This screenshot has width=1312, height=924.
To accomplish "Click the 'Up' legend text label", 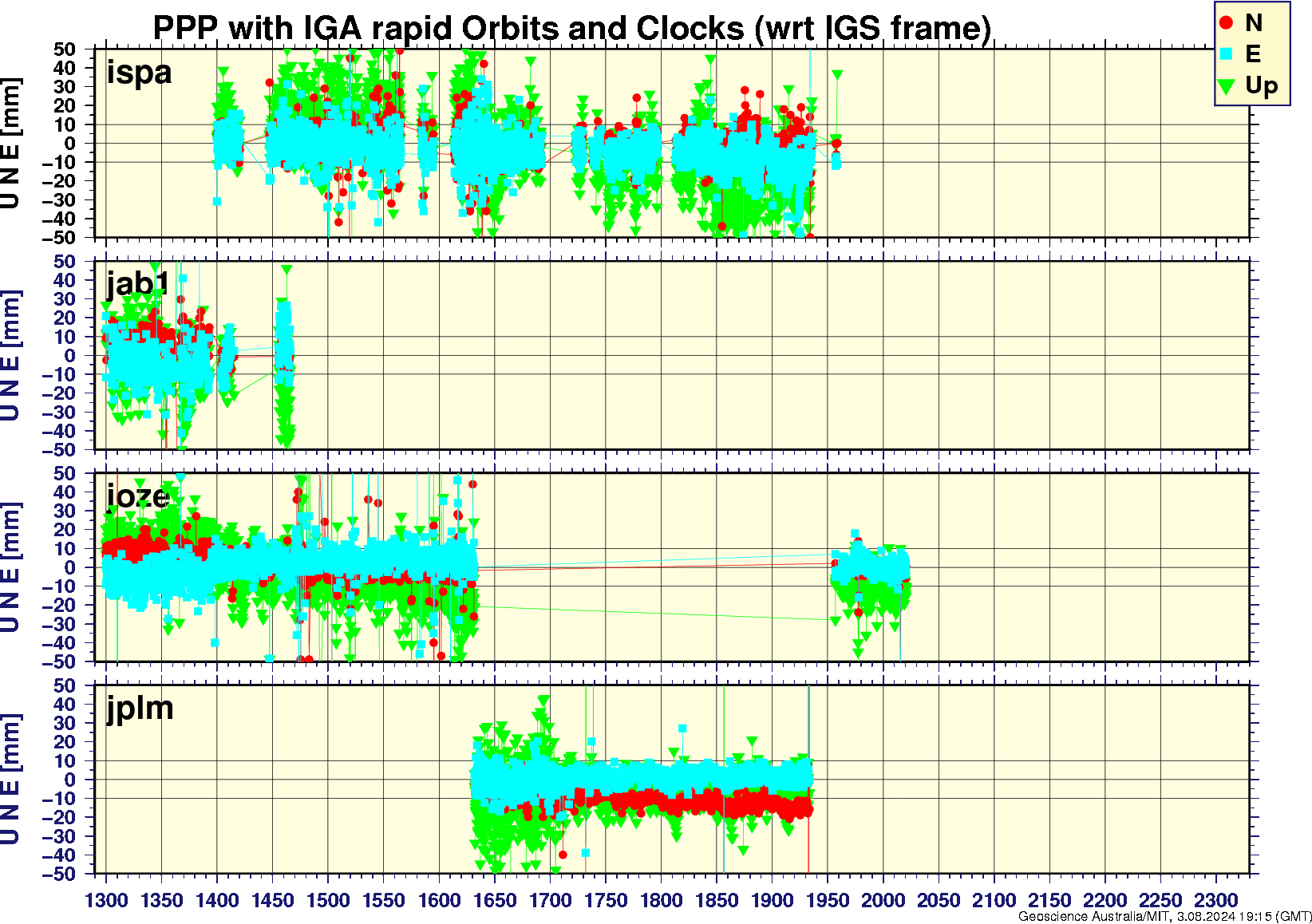I will point(1262,86).
